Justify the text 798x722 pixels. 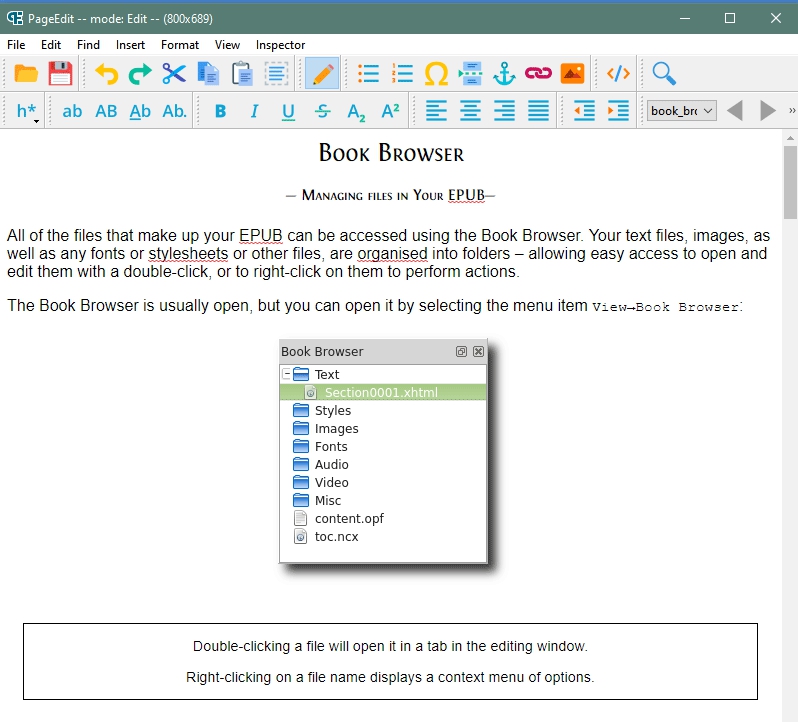click(x=538, y=111)
